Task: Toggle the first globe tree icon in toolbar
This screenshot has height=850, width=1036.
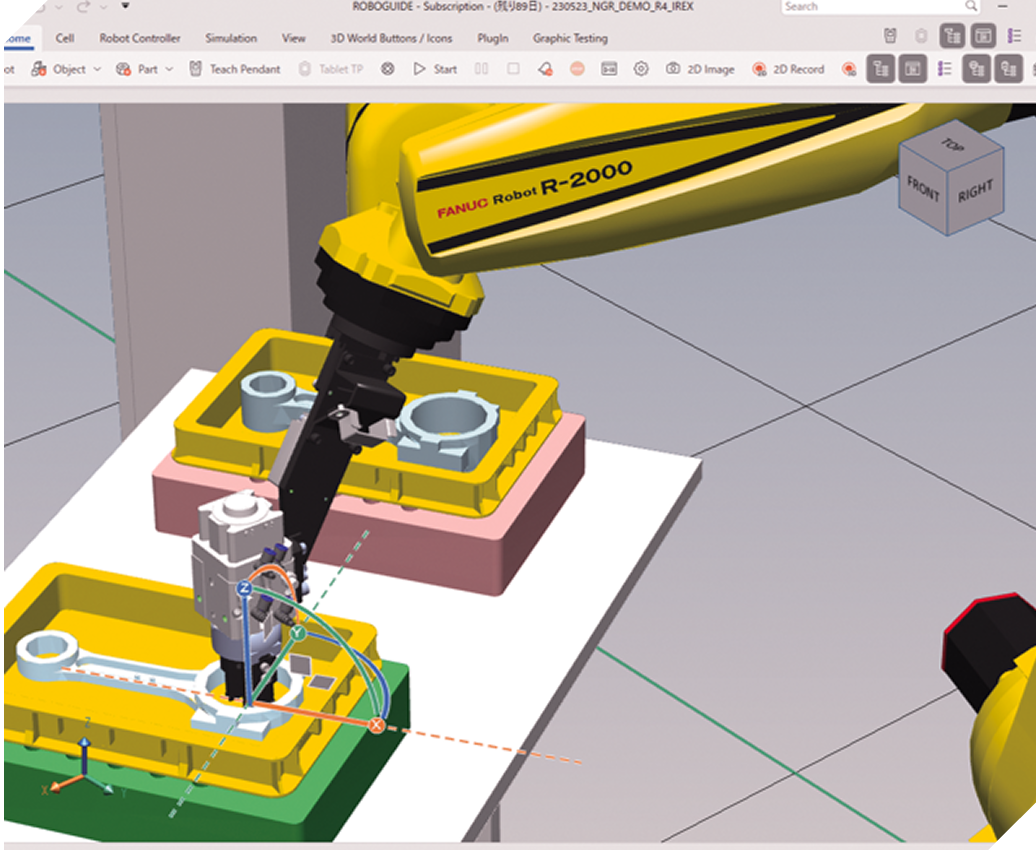Action: click(977, 69)
